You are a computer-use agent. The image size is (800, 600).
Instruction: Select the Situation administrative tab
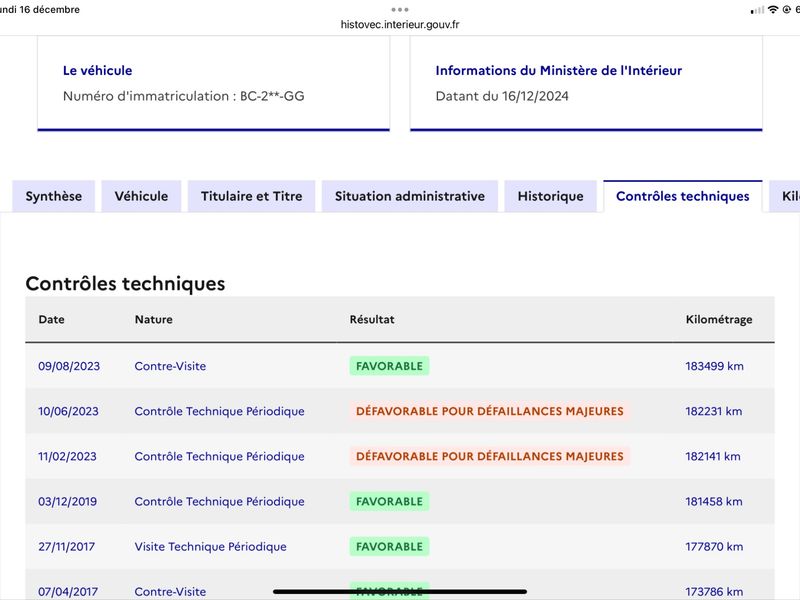coord(410,196)
